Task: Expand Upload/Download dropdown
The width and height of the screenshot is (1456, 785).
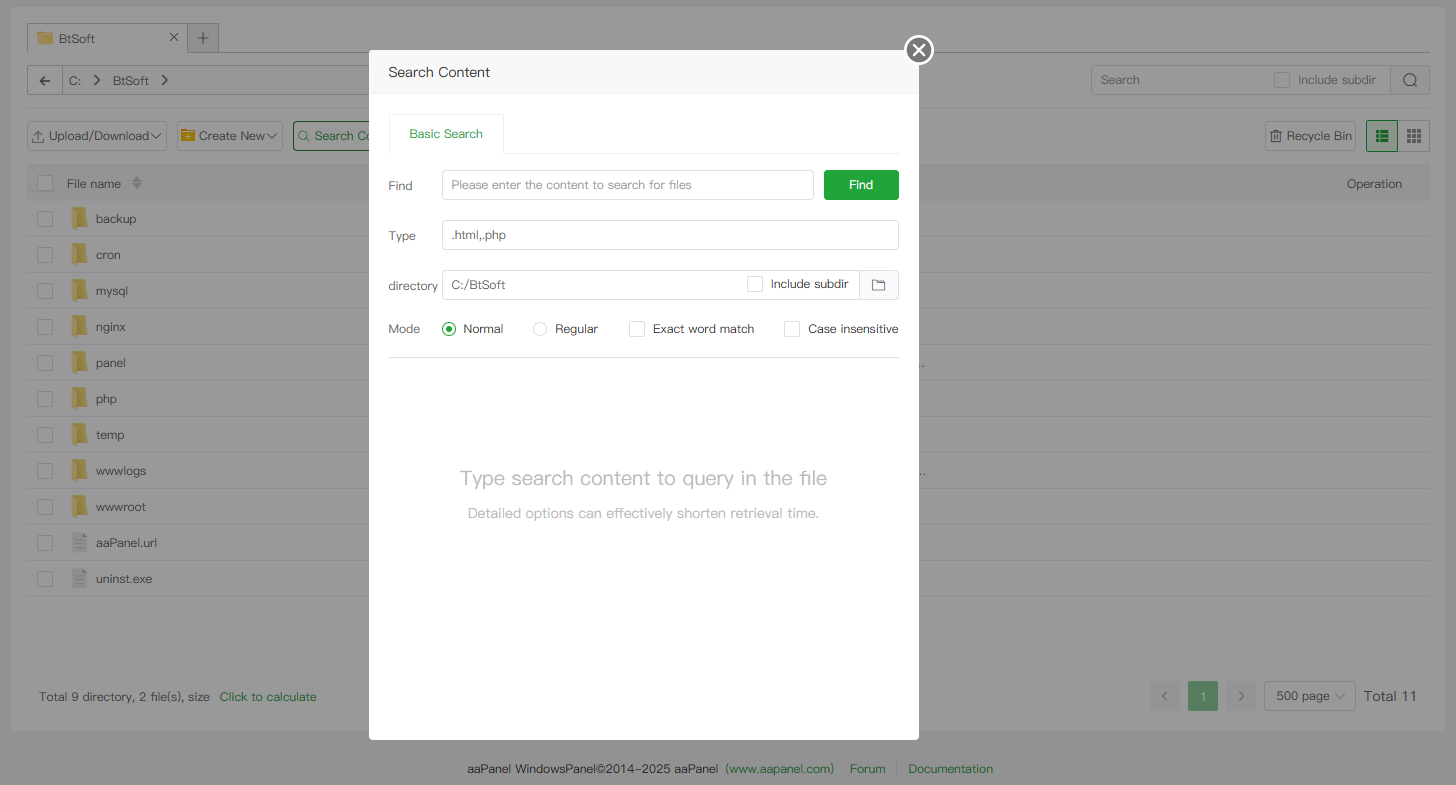Action: click(x=97, y=136)
